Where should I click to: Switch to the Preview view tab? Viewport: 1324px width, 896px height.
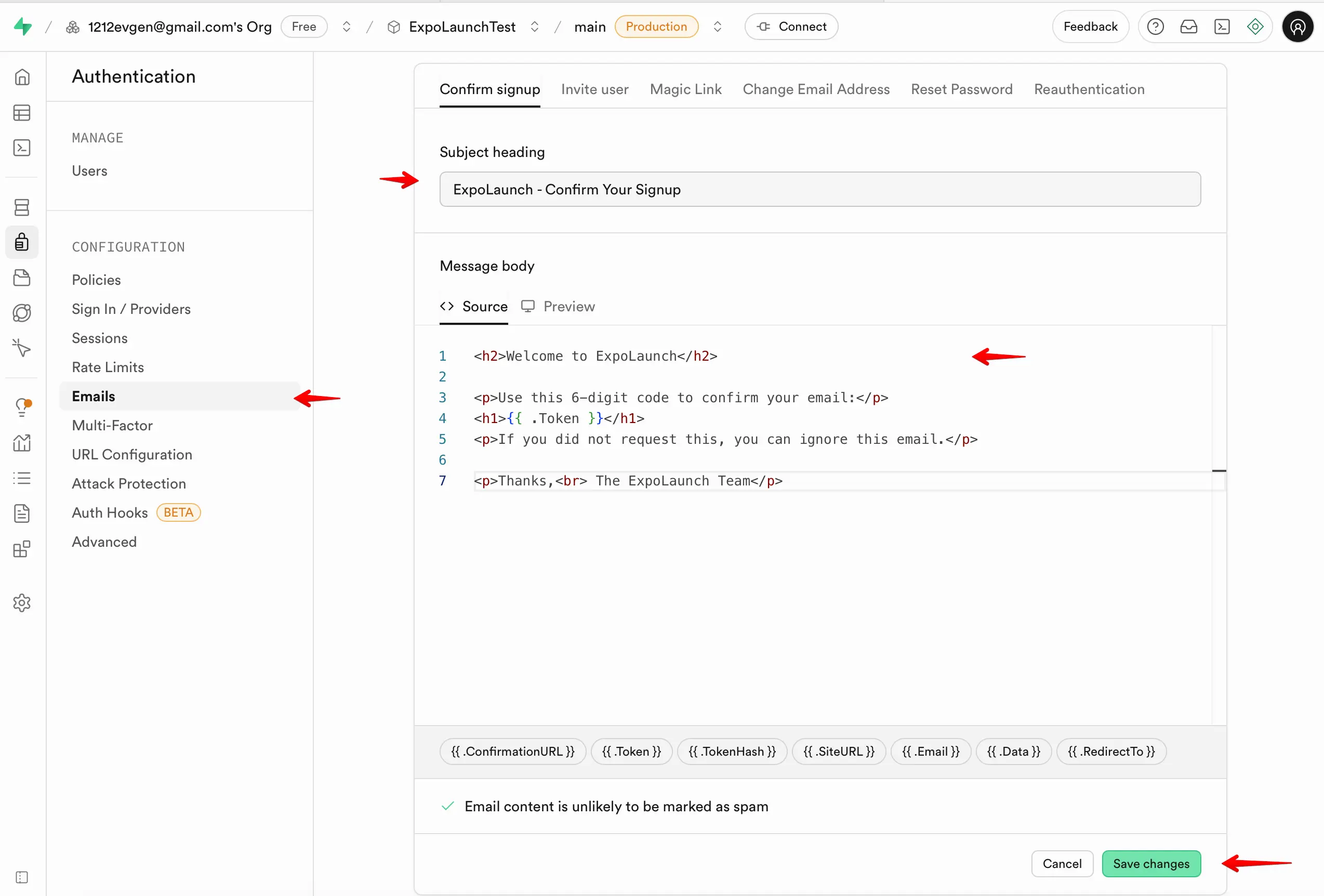[558, 307]
